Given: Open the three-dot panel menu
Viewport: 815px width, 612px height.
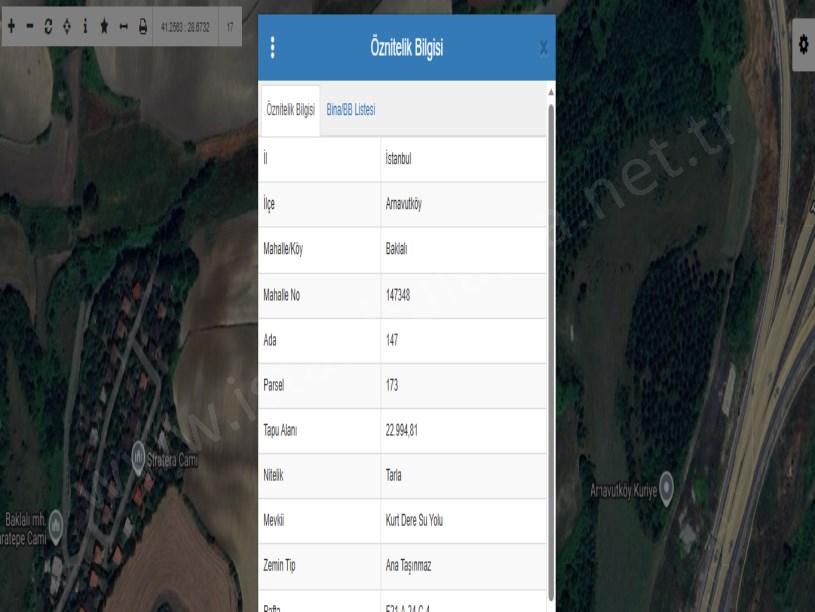Looking at the screenshot, I should pos(272,47).
